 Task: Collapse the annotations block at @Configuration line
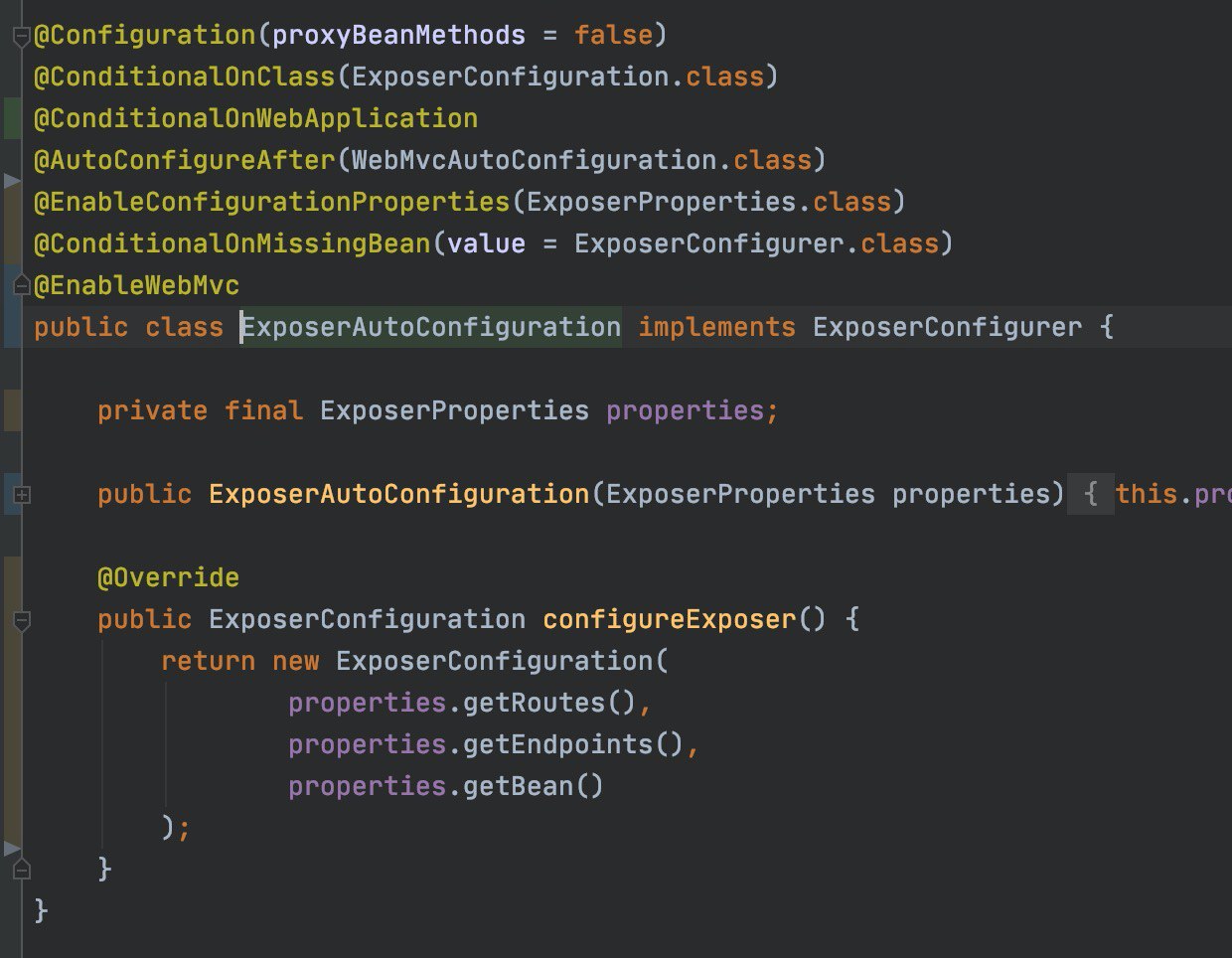coord(22,37)
